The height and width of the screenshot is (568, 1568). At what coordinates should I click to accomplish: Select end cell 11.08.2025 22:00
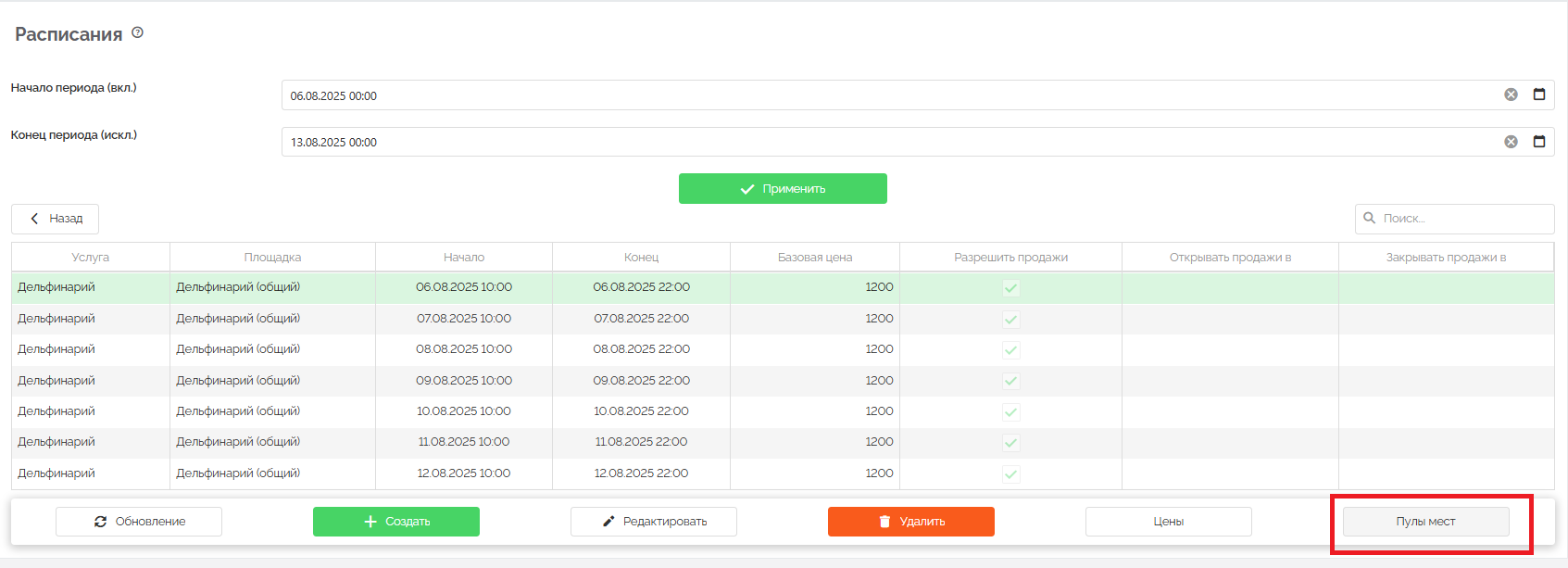click(641, 442)
